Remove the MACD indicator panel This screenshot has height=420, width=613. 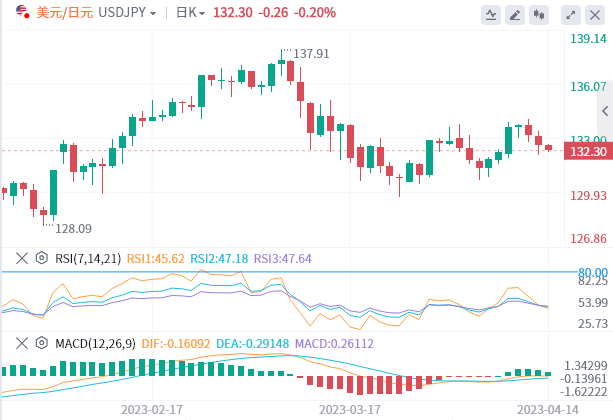click(22, 343)
